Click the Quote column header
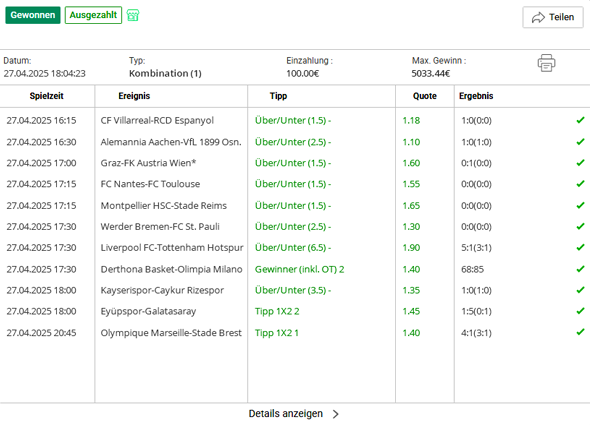The width and height of the screenshot is (590, 425). (x=425, y=96)
